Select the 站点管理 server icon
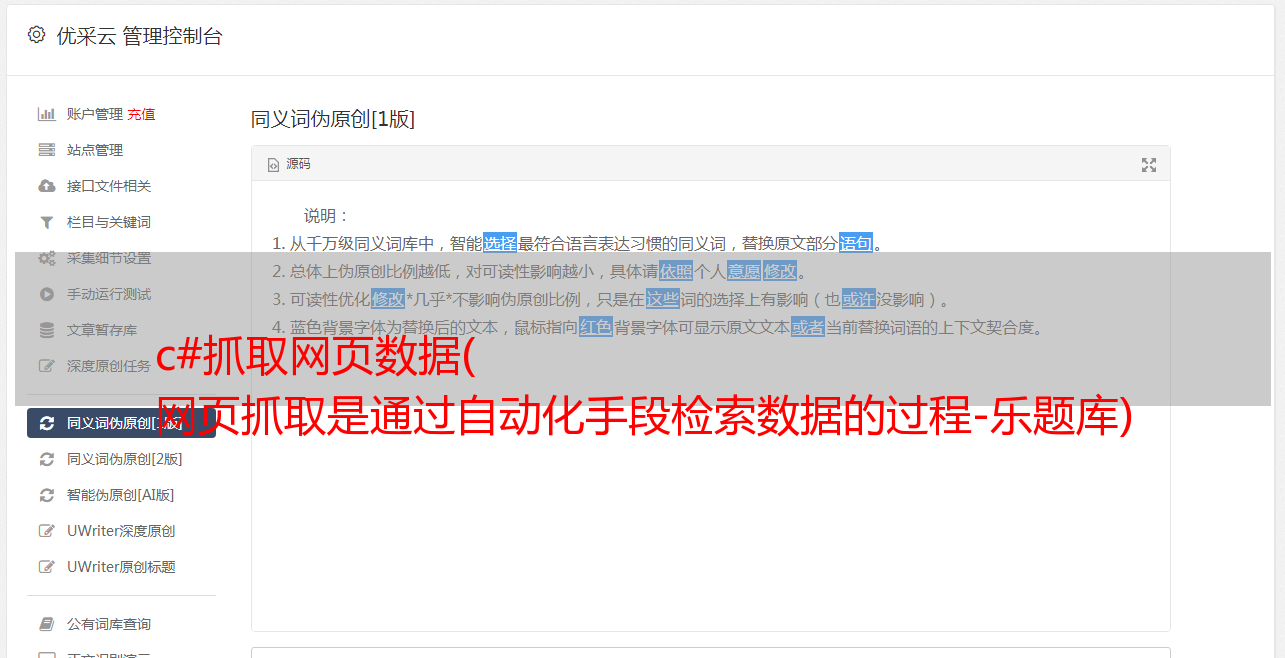 (46, 150)
